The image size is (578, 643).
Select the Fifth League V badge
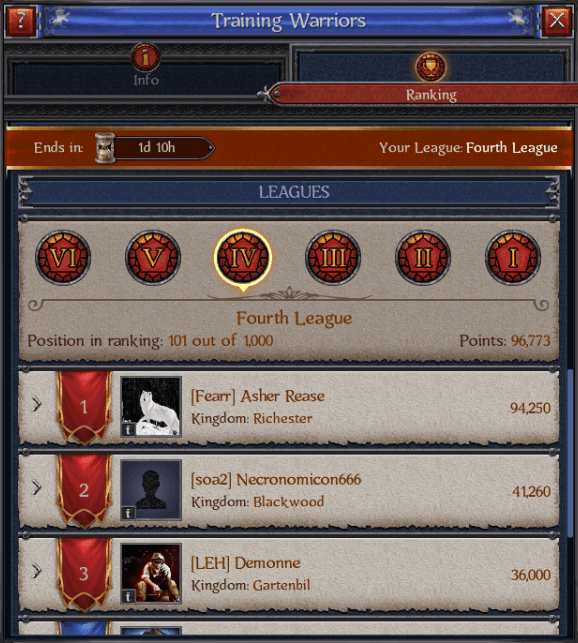[153, 258]
